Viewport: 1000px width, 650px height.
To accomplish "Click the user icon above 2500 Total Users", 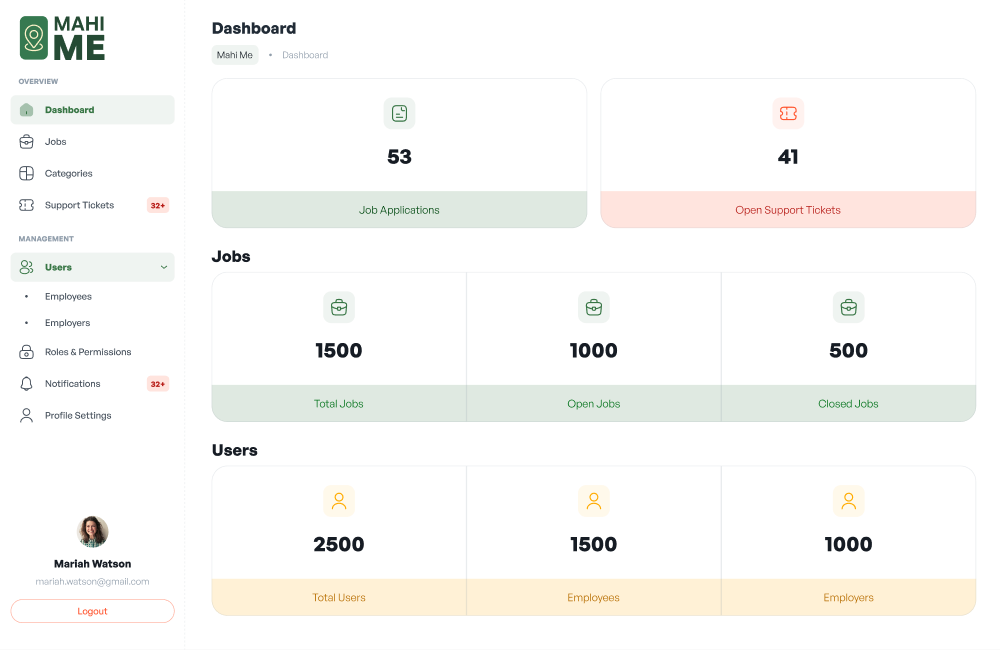I will point(339,501).
